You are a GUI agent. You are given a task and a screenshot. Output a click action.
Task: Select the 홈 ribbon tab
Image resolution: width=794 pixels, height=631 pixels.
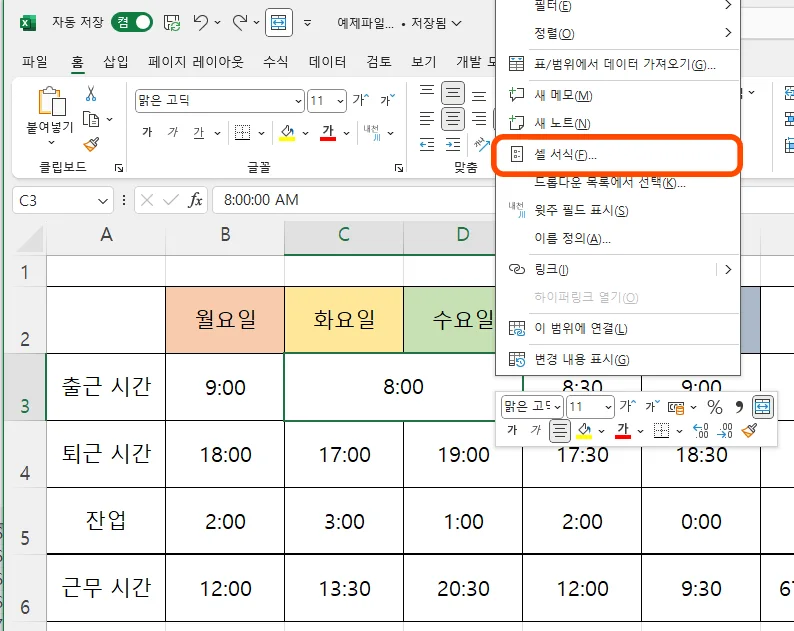pyautogui.click(x=77, y=62)
